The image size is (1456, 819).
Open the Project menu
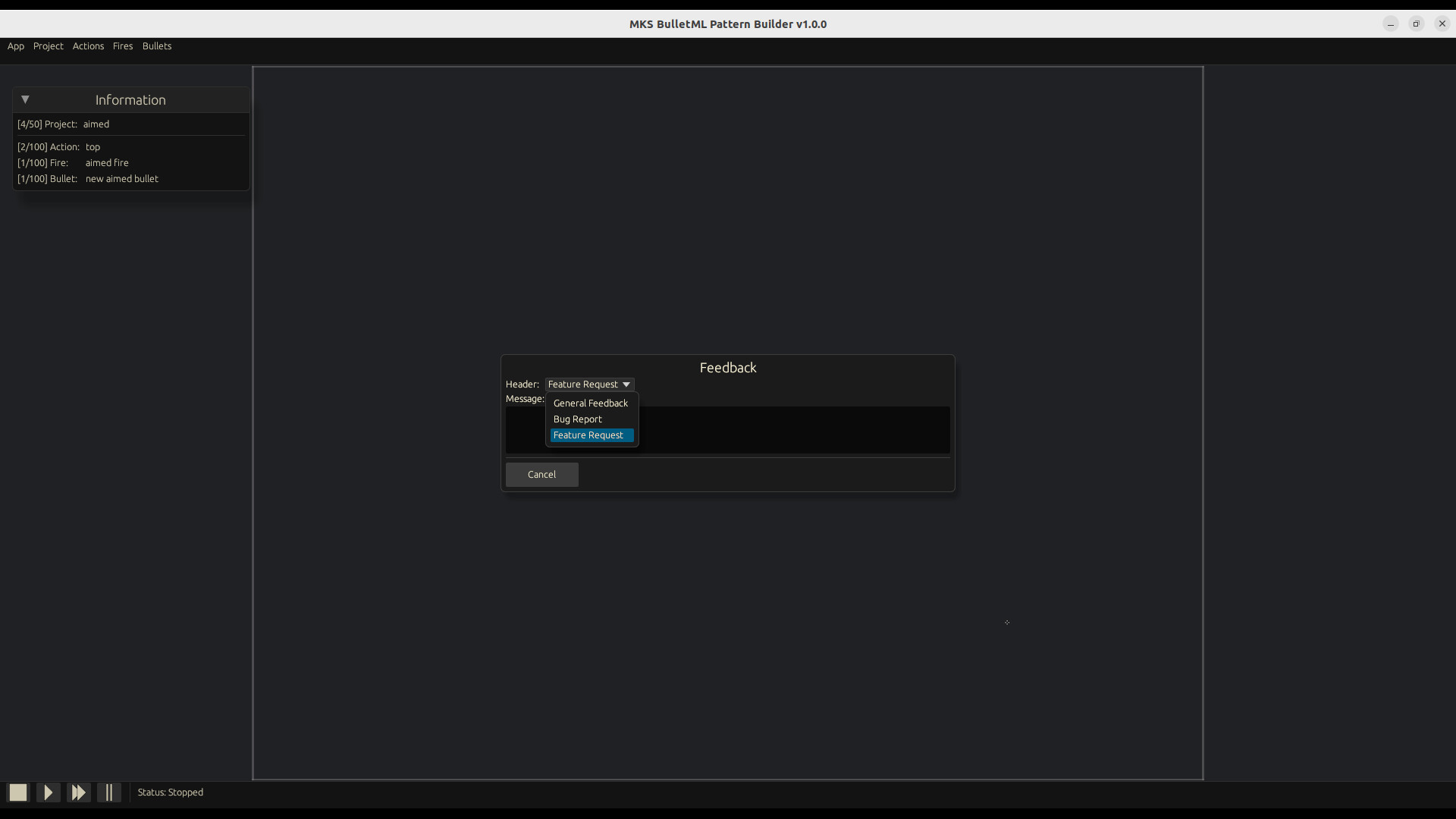pos(49,46)
